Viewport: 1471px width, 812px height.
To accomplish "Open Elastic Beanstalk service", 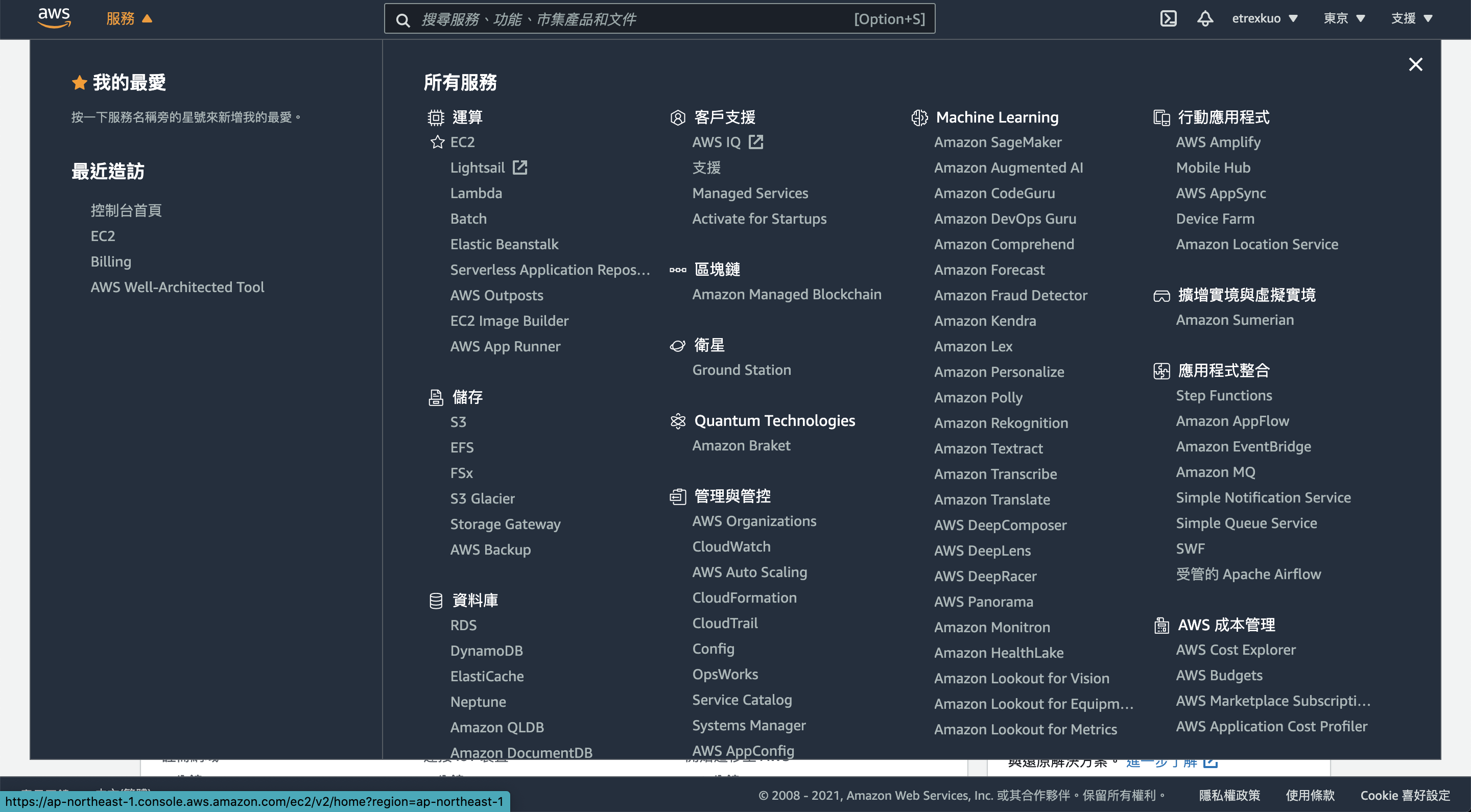I will (x=504, y=245).
